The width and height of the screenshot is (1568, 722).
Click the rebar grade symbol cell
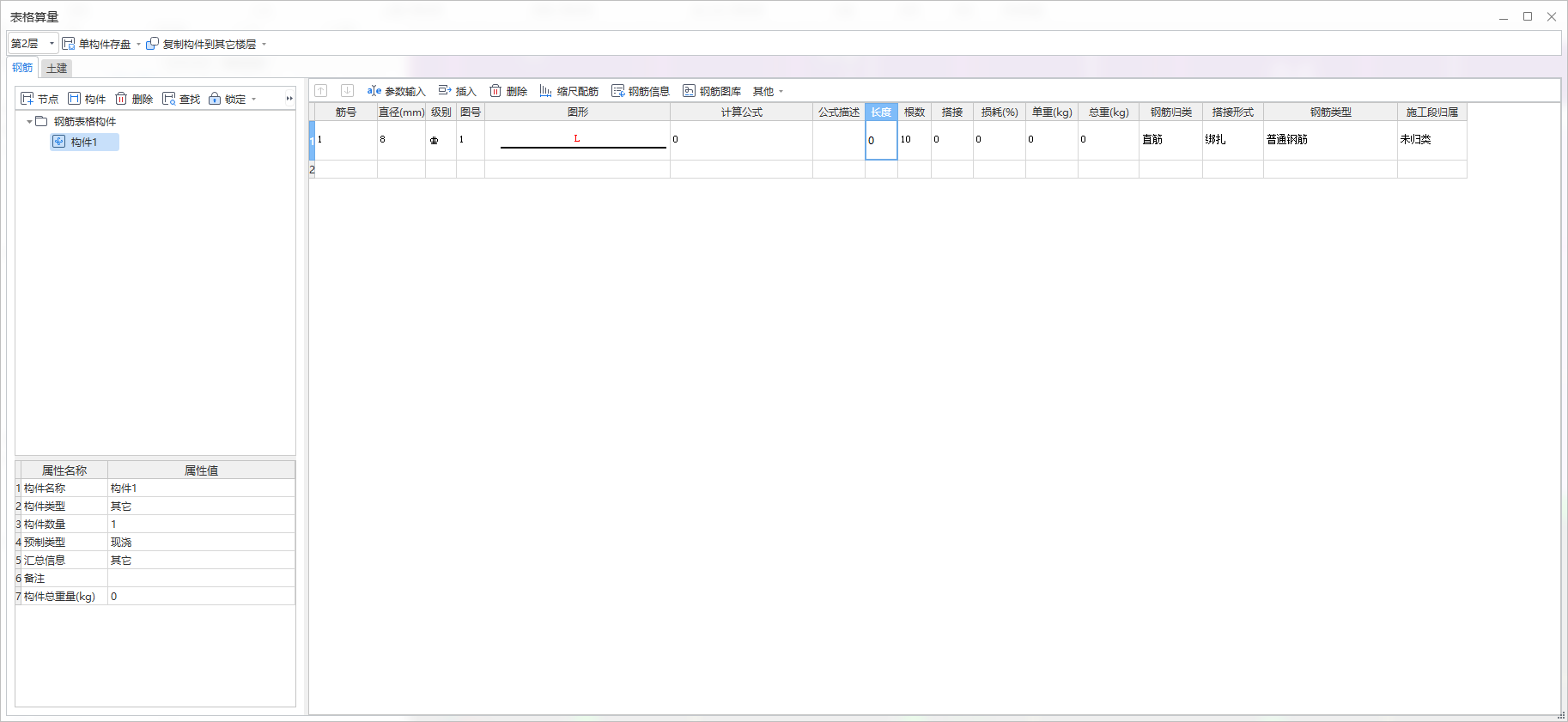pos(441,140)
